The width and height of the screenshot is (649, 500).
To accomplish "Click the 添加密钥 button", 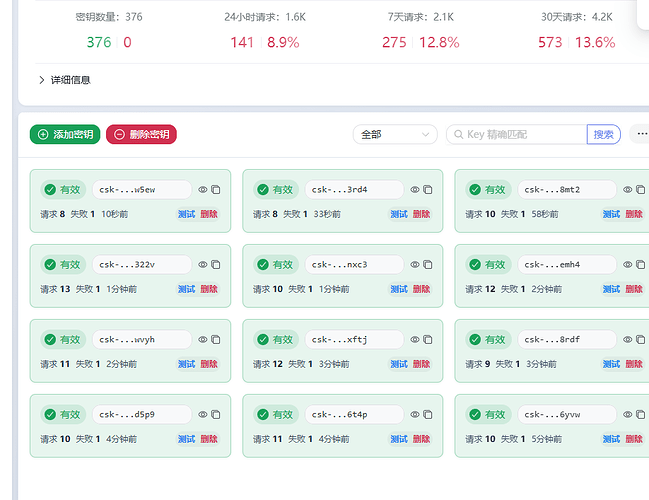I will coord(65,135).
